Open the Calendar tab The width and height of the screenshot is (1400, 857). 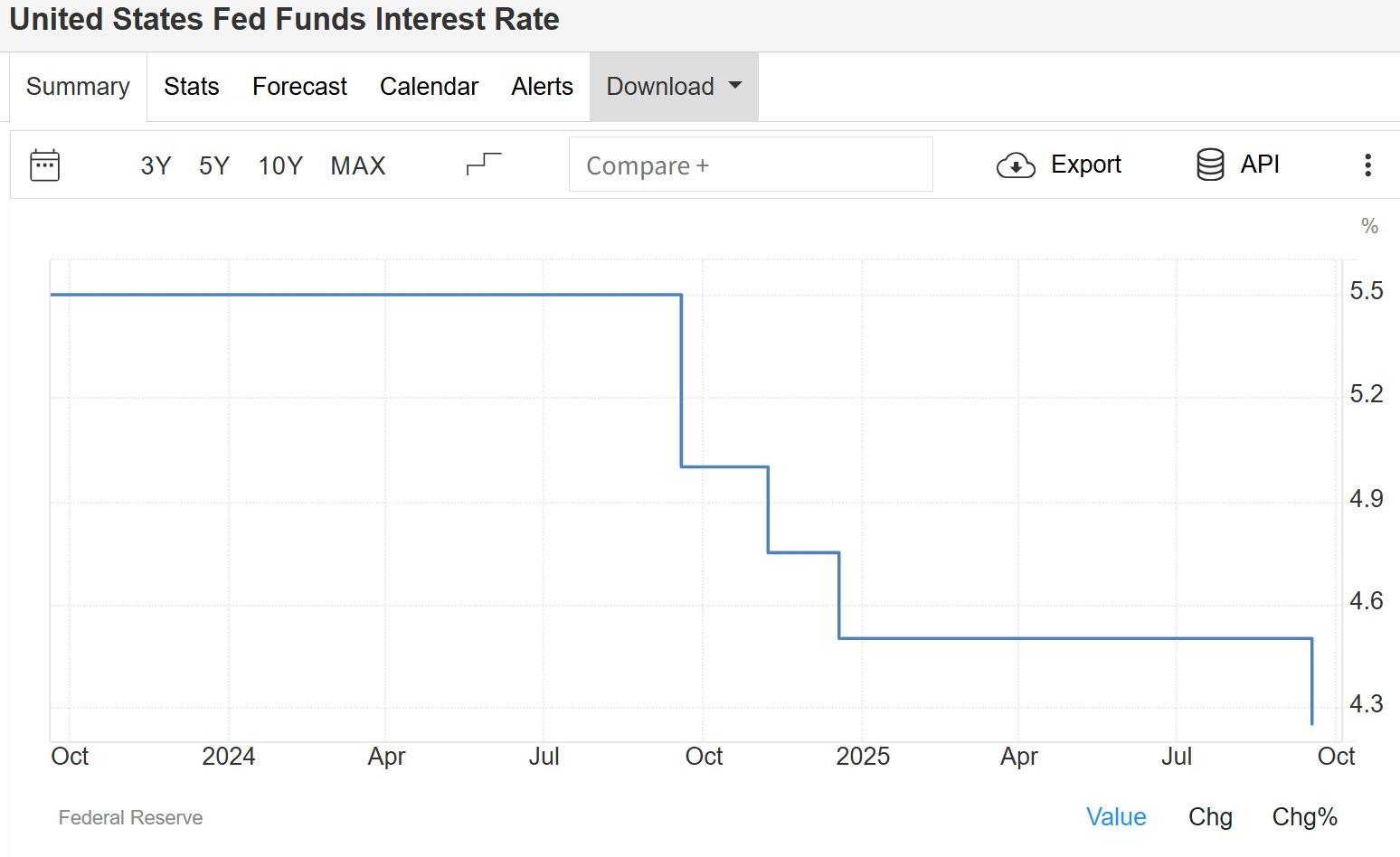pos(429,87)
